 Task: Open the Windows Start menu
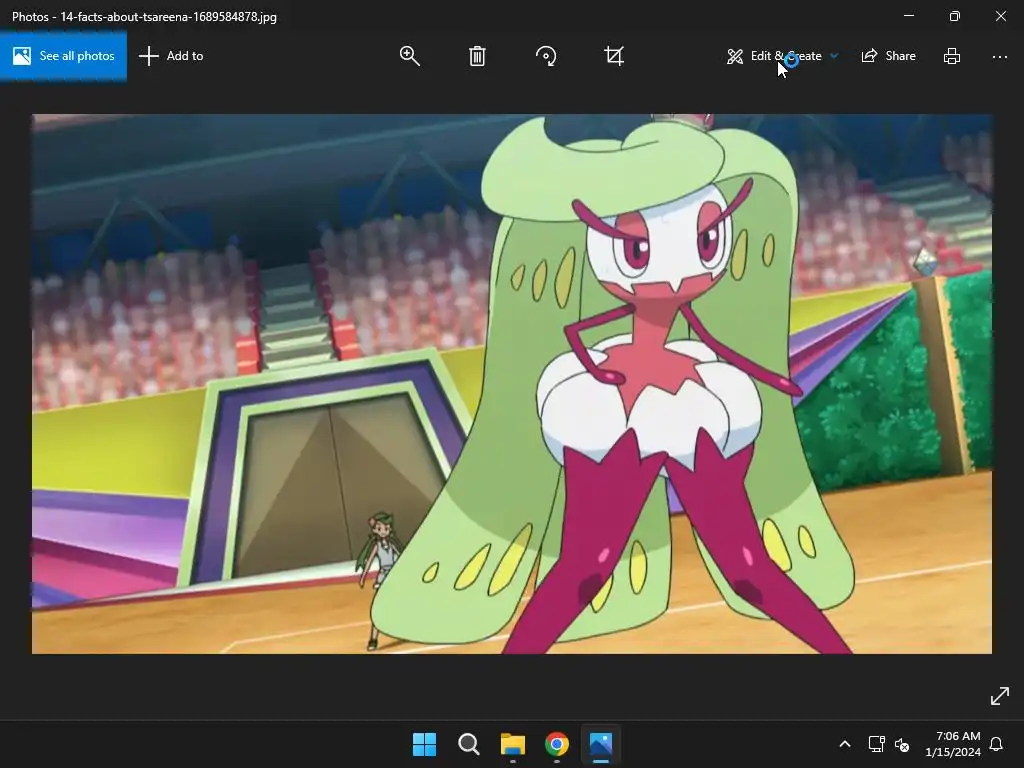pyautogui.click(x=424, y=744)
